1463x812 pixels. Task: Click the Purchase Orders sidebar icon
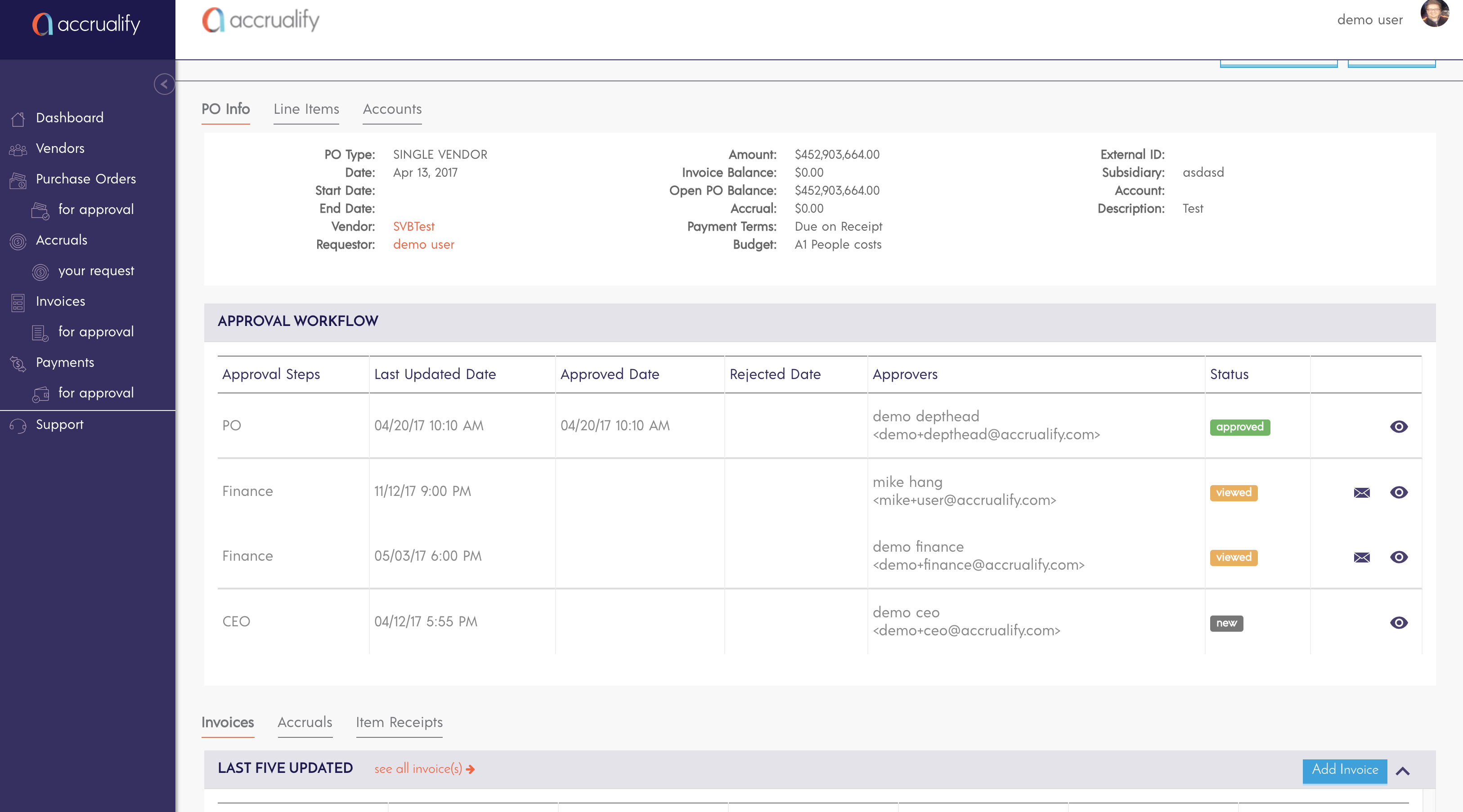(x=18, y=180)
